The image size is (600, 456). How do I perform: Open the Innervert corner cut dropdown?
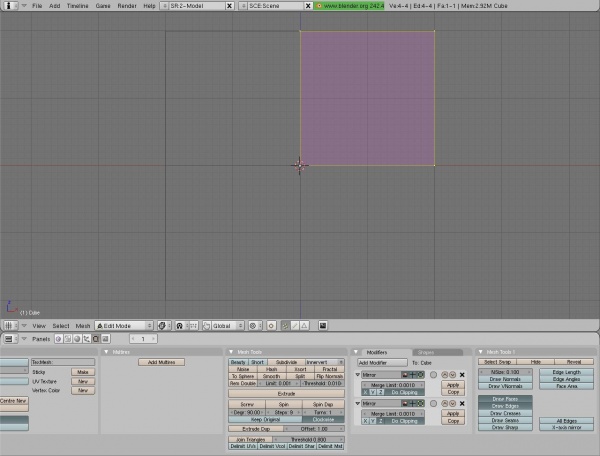coord(324,362)
